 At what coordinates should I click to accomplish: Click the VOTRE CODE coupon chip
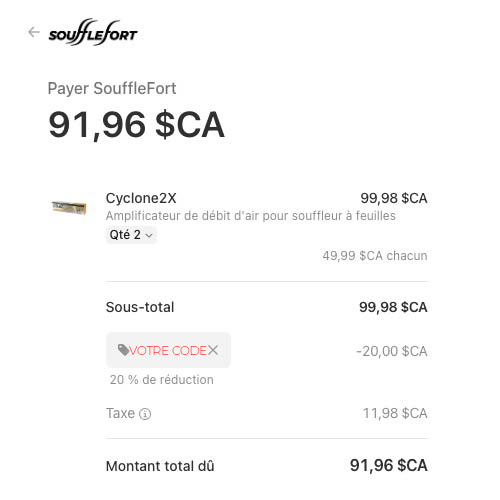coord(168,350)
